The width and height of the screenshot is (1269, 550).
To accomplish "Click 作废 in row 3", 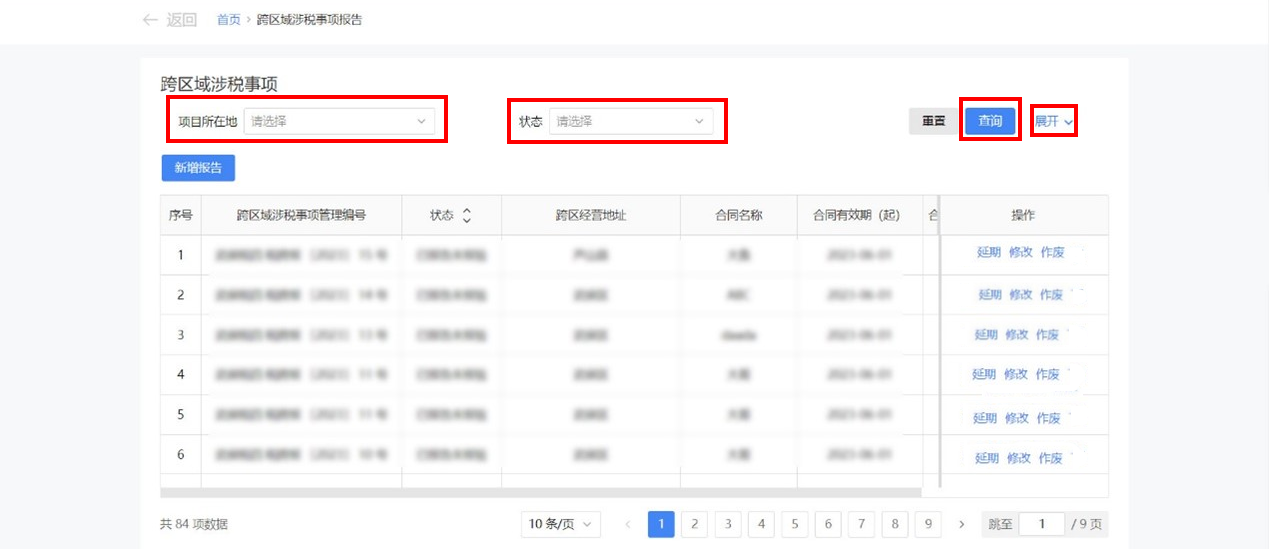I will coord(1047,335).
